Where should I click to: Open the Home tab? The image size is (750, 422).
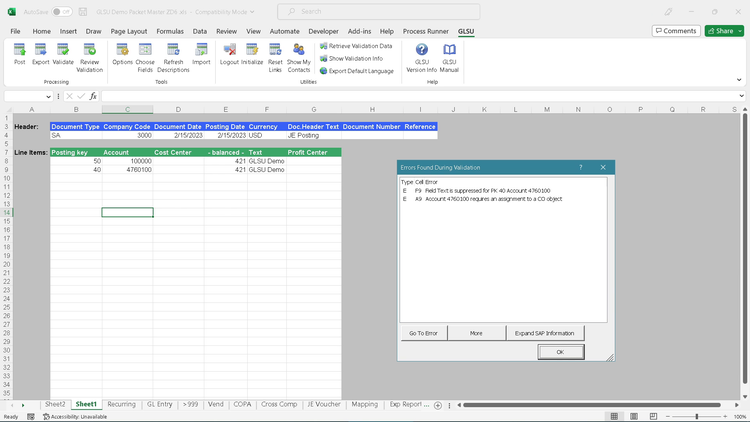(x=42, y=31)
